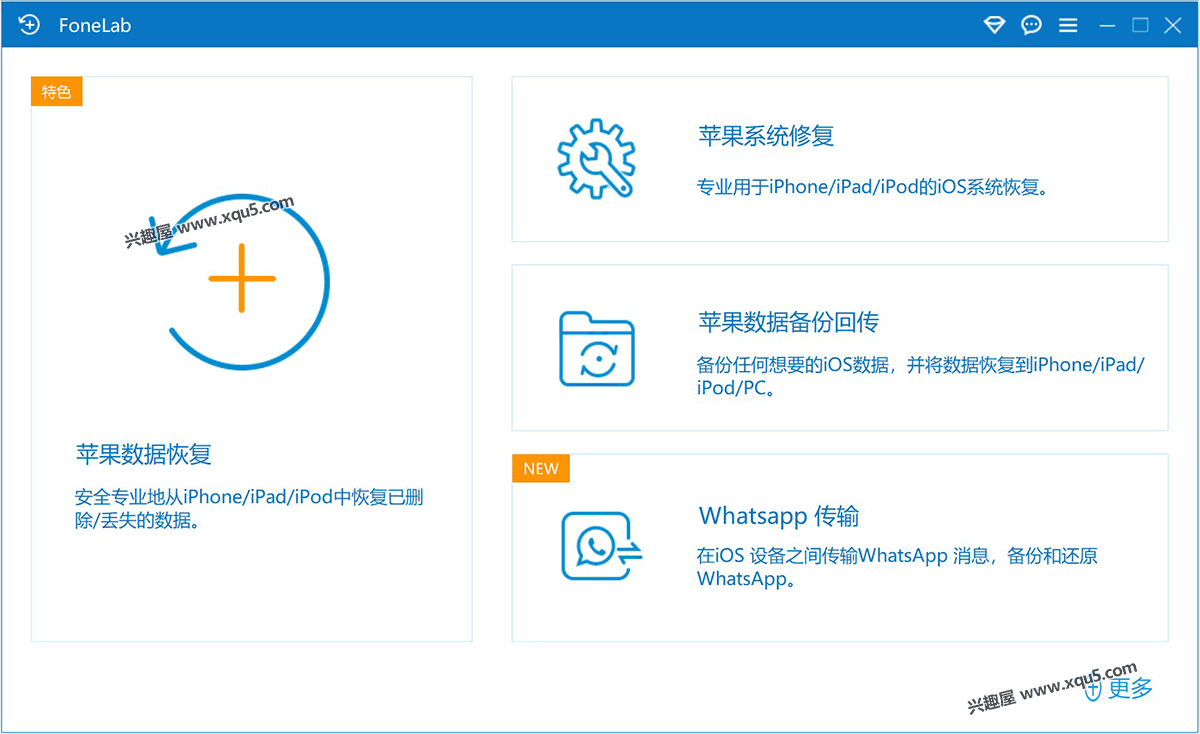
Task: Select 苹果系统修复 title
Action: tap(766, 136)
